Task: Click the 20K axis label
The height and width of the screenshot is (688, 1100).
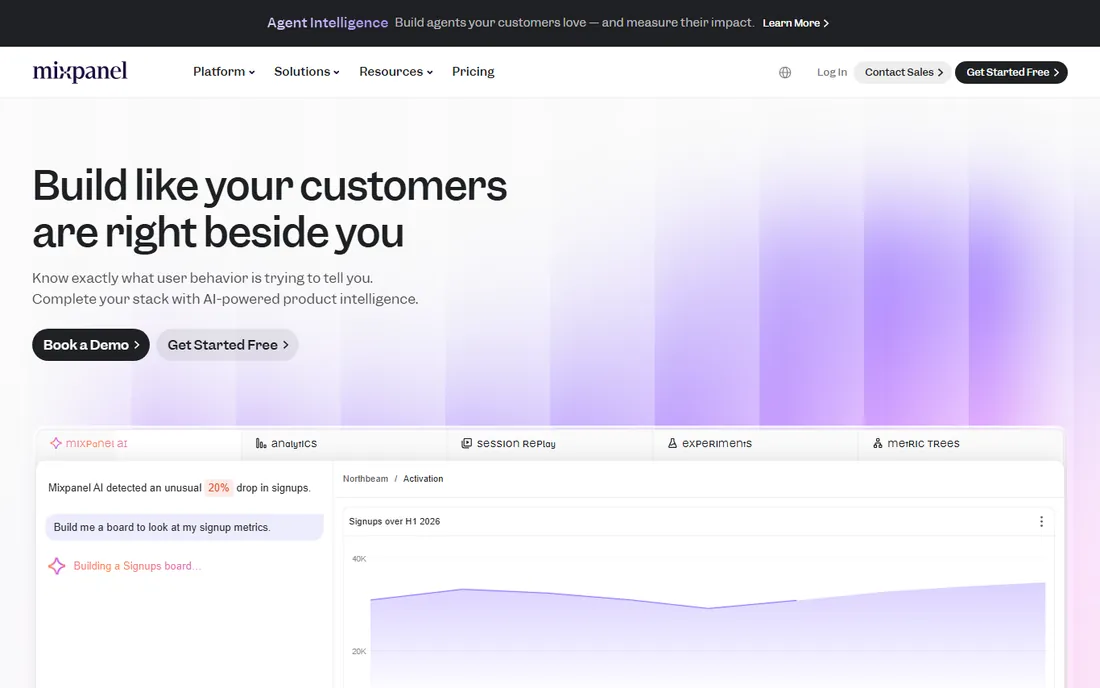Action: pos(359,652)
